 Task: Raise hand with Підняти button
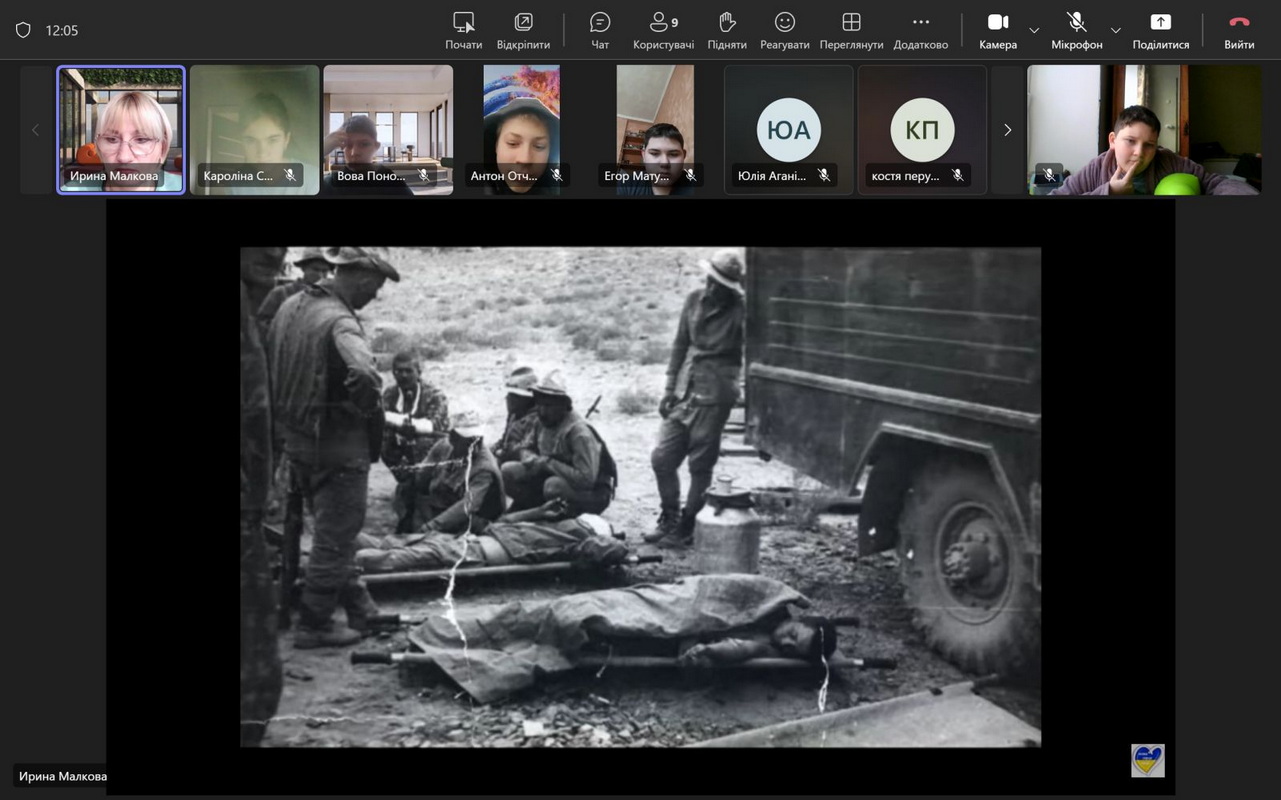[x=727, y=30]
